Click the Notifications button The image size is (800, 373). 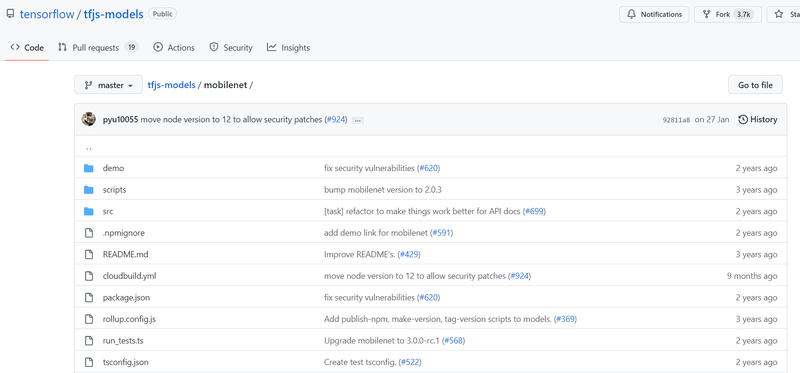click(x=654, y=14)
